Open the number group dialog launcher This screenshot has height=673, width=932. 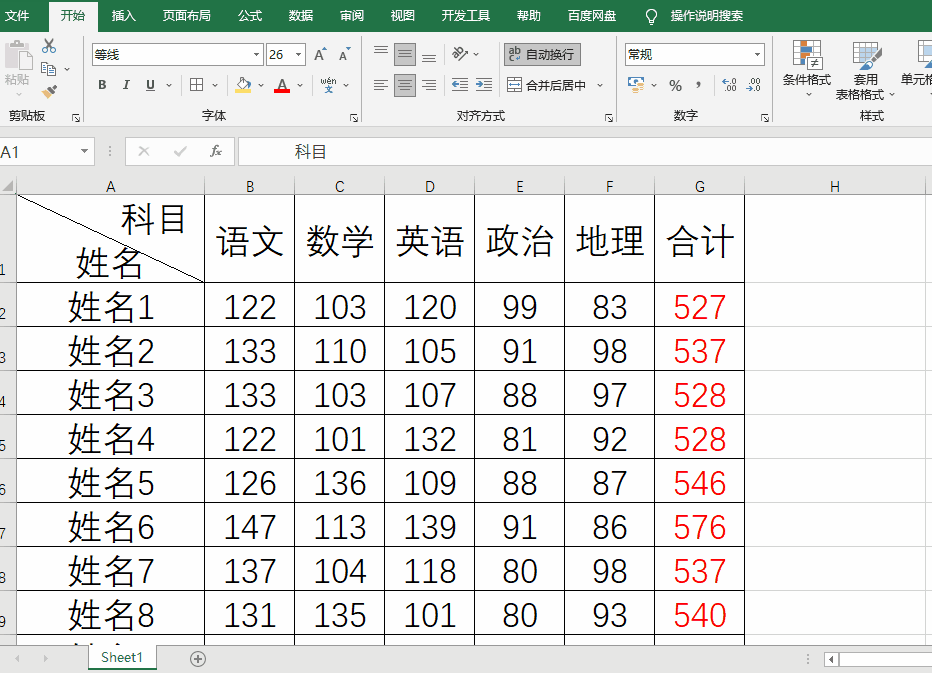(764, 118)
